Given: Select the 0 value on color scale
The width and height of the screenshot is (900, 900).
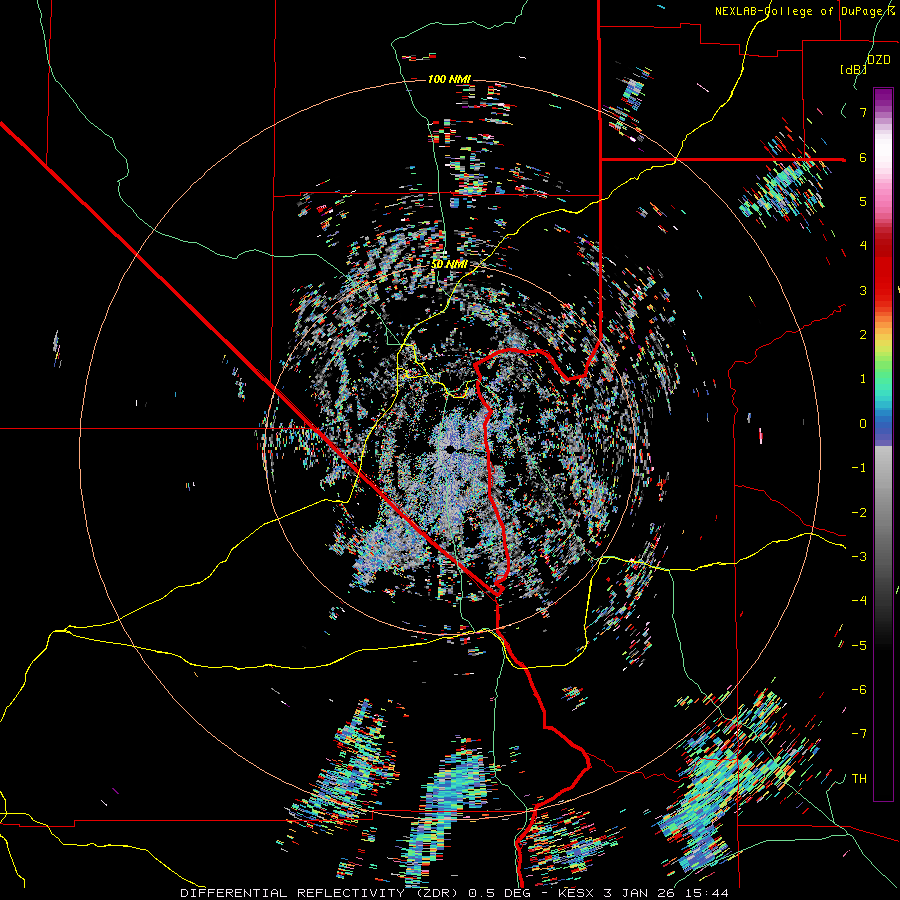Looking at the screenshot, I should pyautogui.click(x=863, y=424).
